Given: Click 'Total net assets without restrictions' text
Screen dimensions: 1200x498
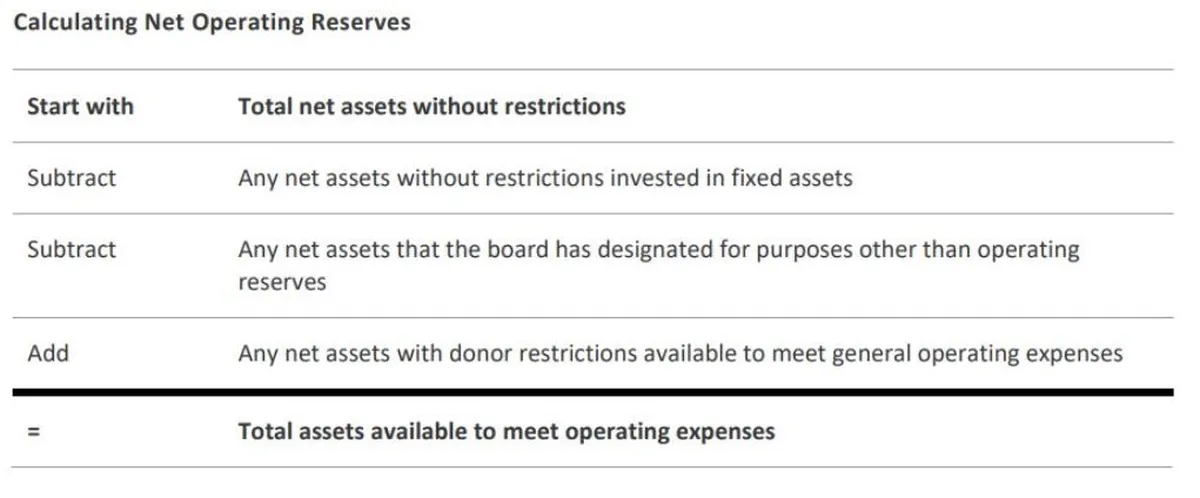Looking at the screenshot, I should 432,107.
